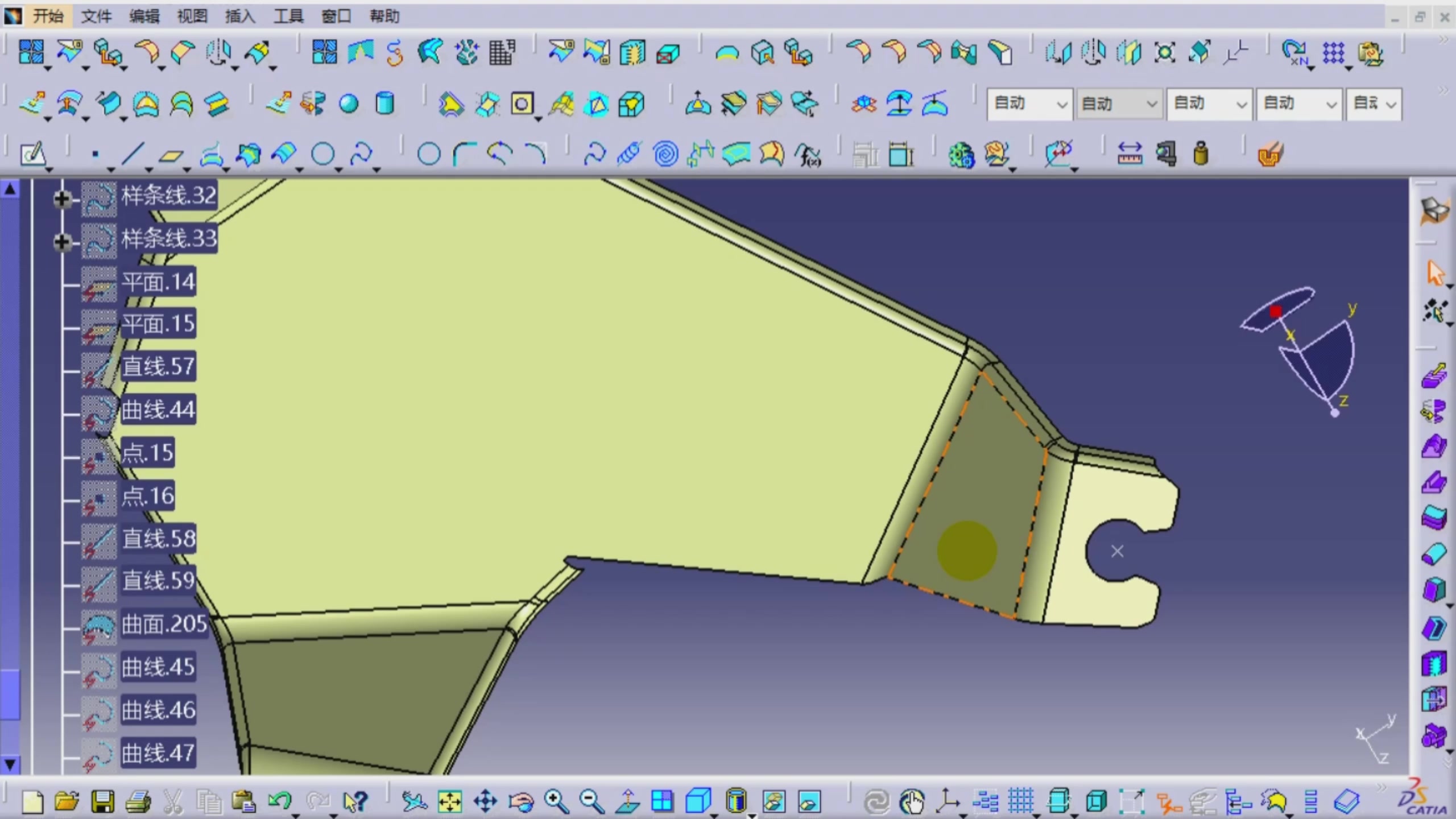Open the first 自动 dropdown list
The width and height of the screenshot is (1456, 819).
[x=1061, y=104]
